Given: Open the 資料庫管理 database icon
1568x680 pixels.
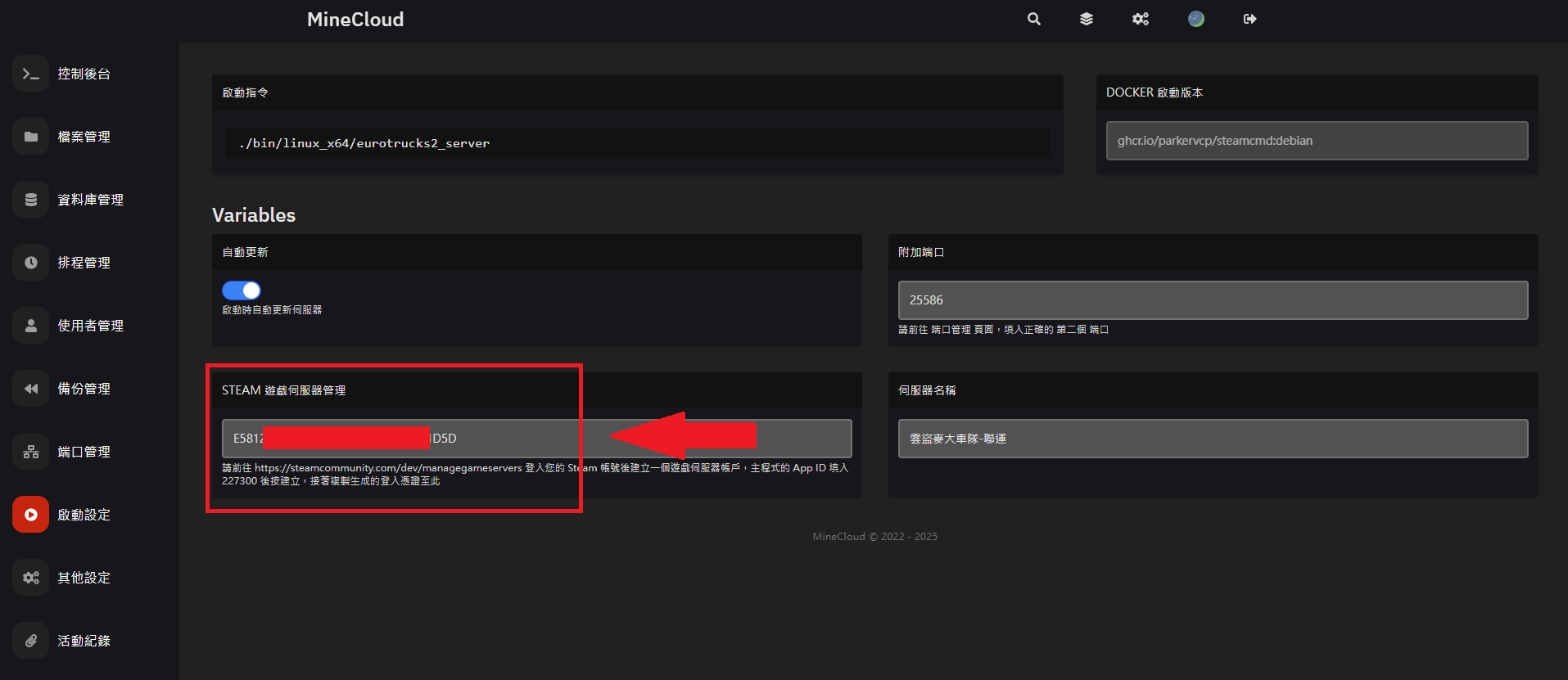Looking at the screenshot, I should pos(31,200).
